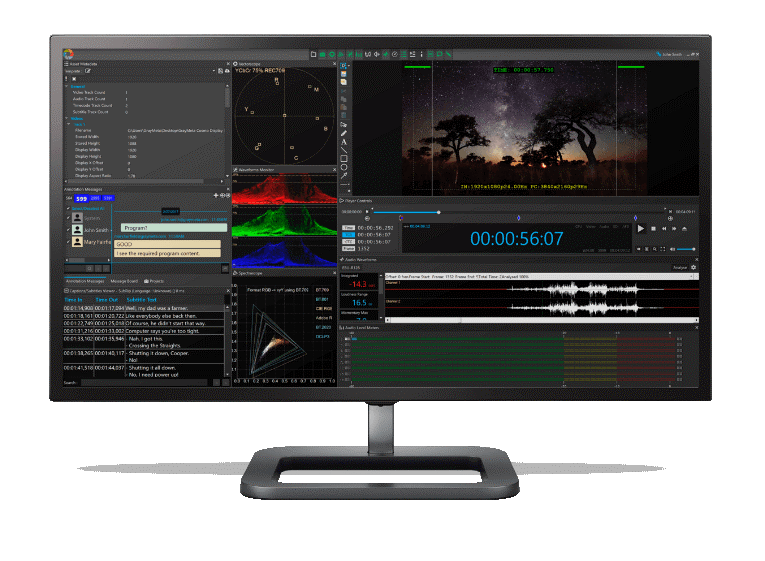This screenshot has width=765, height=561.
Task: Click the application logo in top-left corner
Action: [x=69, y=54]
